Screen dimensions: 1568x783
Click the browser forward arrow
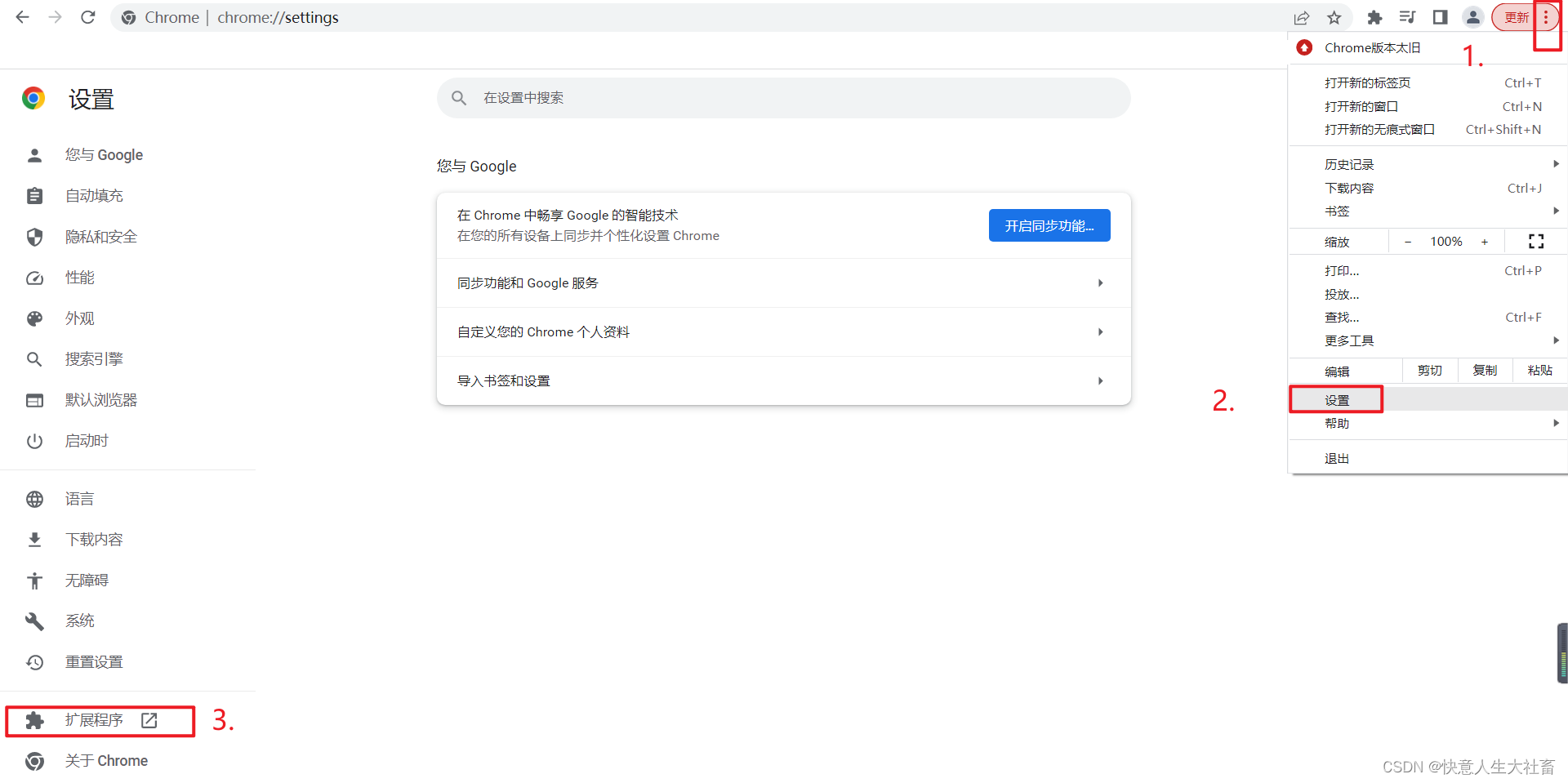(55, 17)
